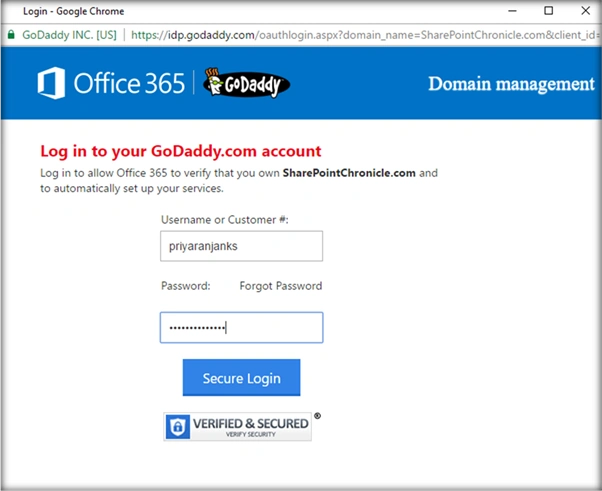Click the 'Password:' label
This screenshot has width=602, height=491.
click(186, 286)
